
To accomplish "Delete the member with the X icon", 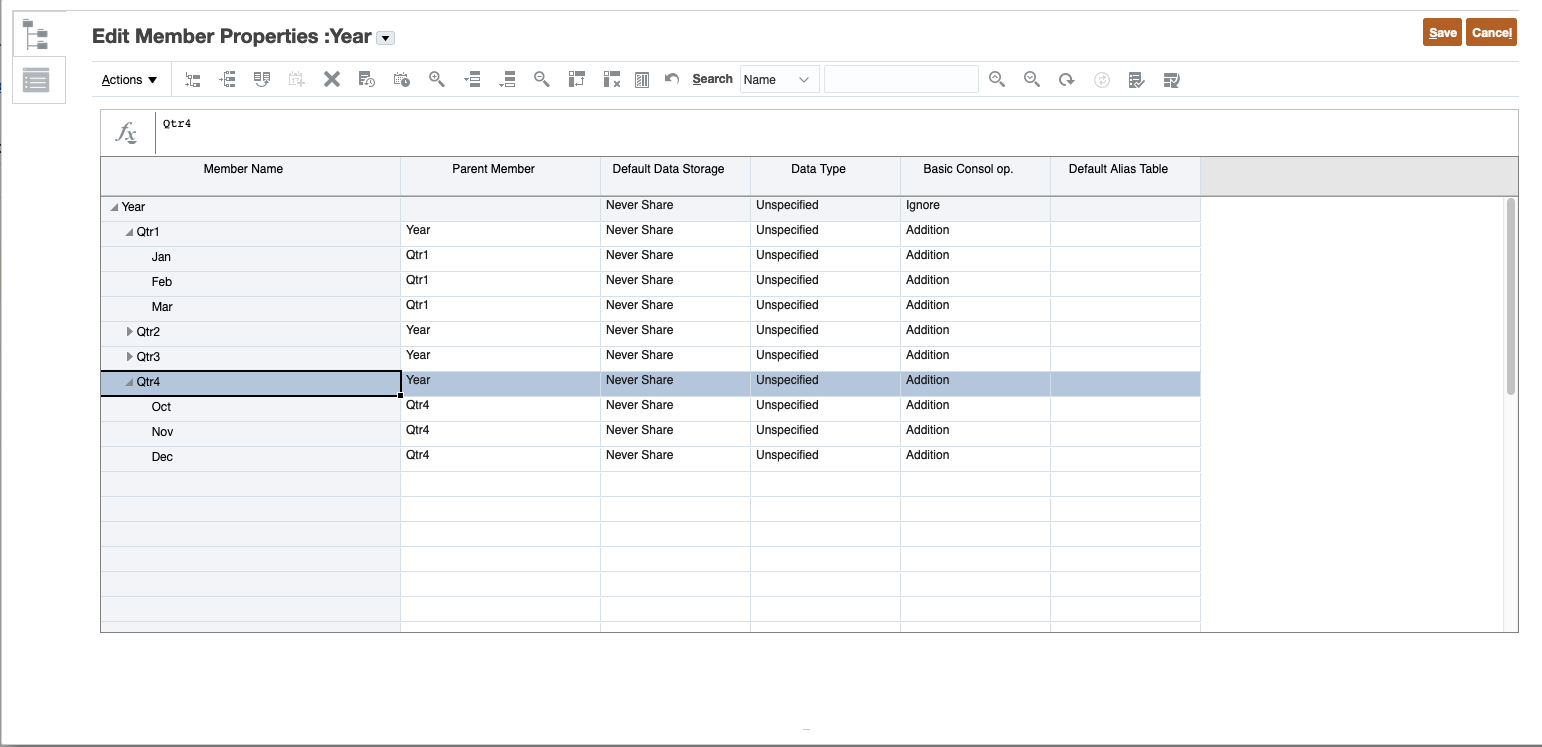I will point(332,80).
